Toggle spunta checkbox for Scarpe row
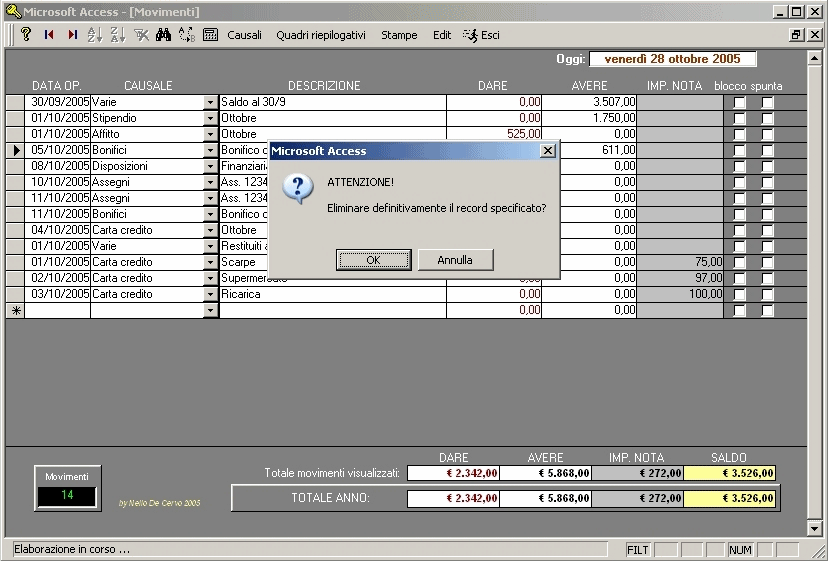This screenshot has width=828, height=561. pyautogui.click(x=767, y=262)
